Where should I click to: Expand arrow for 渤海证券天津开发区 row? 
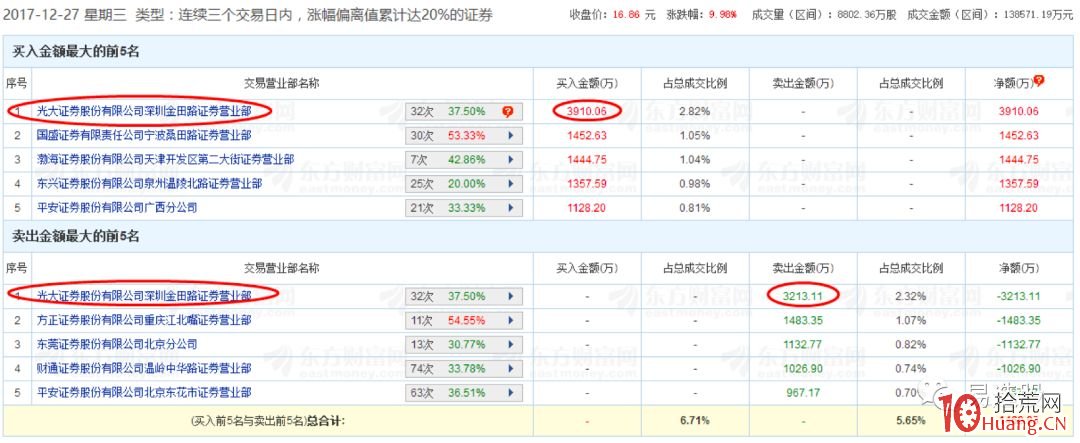pos(510,160)
